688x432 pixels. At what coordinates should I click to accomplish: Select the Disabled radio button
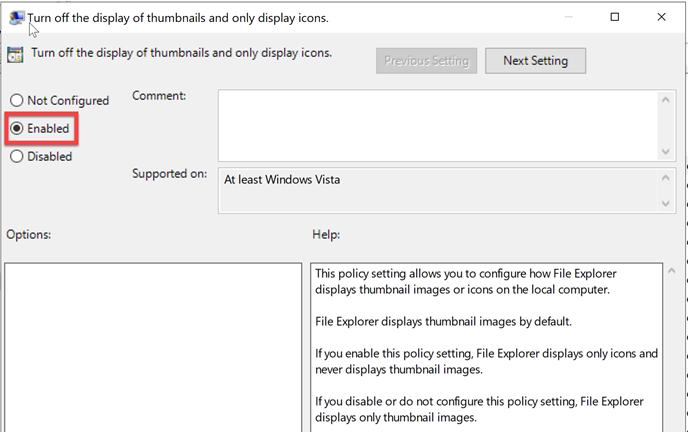tap(17, 157)
